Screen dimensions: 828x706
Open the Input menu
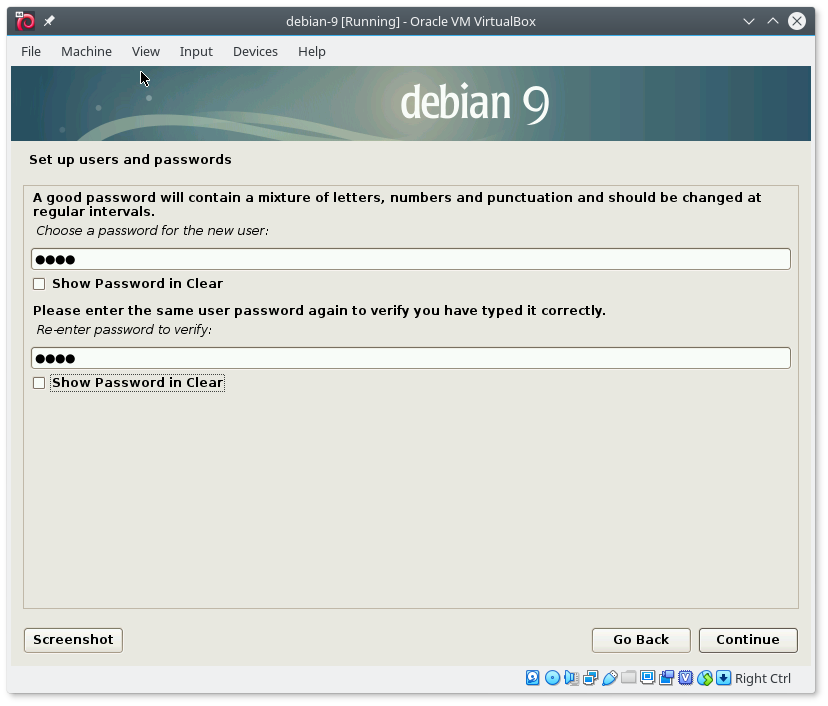click(196, 51)
